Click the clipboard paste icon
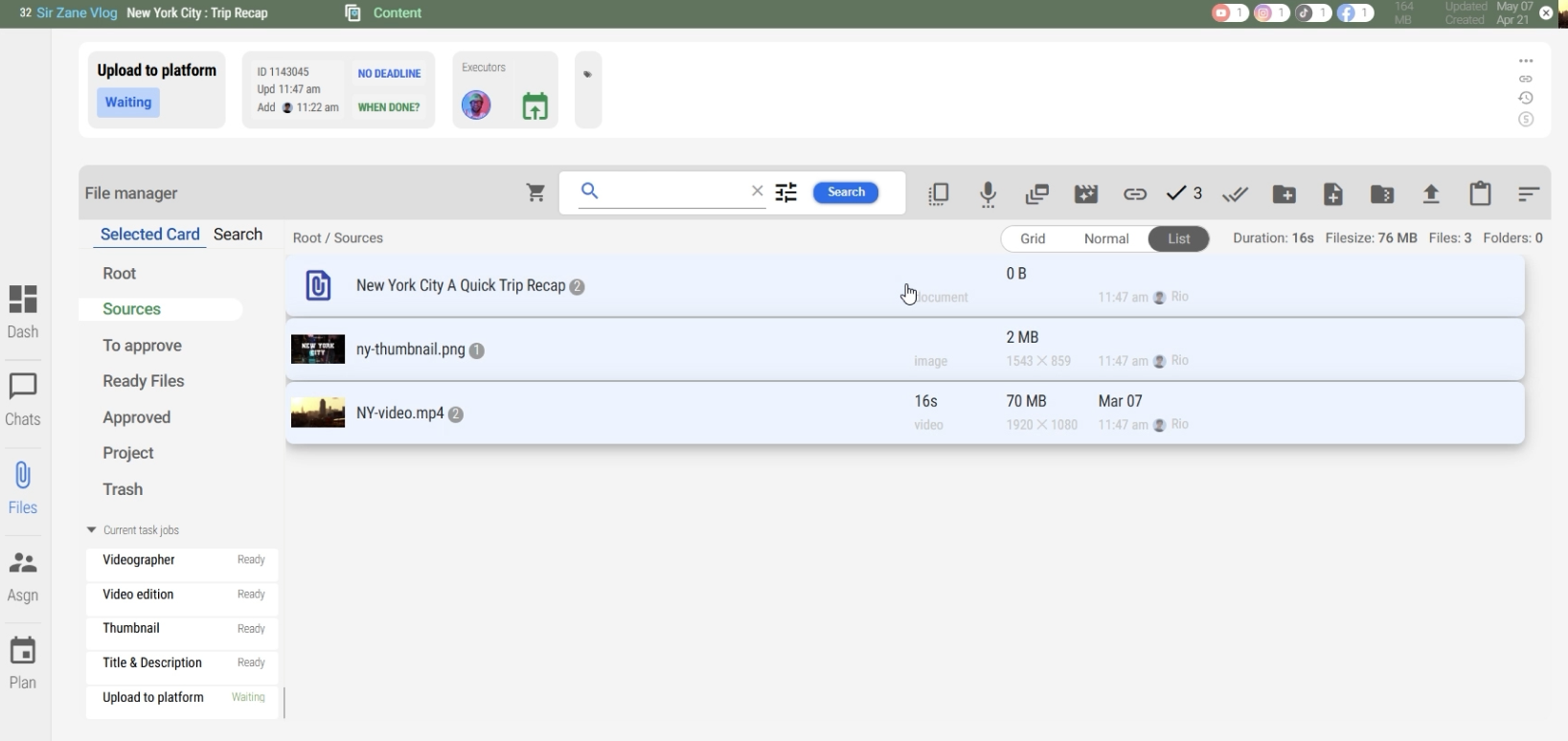1568x741 pixels. [x=1480, y=194]
